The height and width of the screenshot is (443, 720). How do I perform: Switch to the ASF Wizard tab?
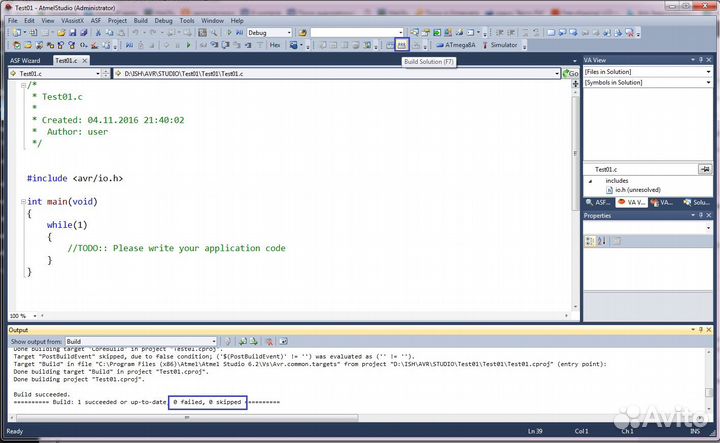coord(25,60)
